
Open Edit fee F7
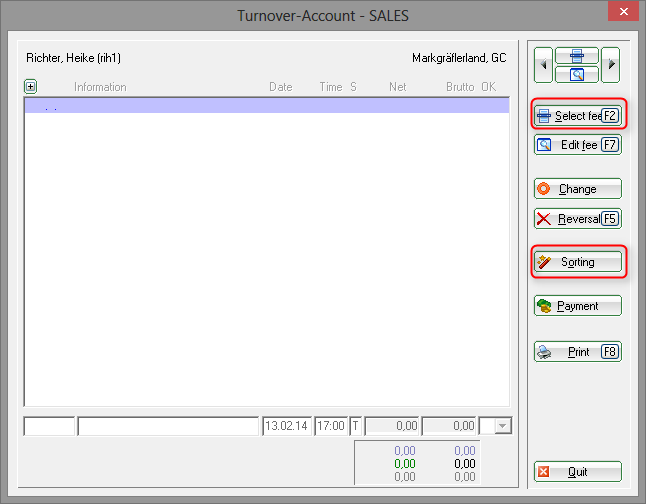(578, 145)
